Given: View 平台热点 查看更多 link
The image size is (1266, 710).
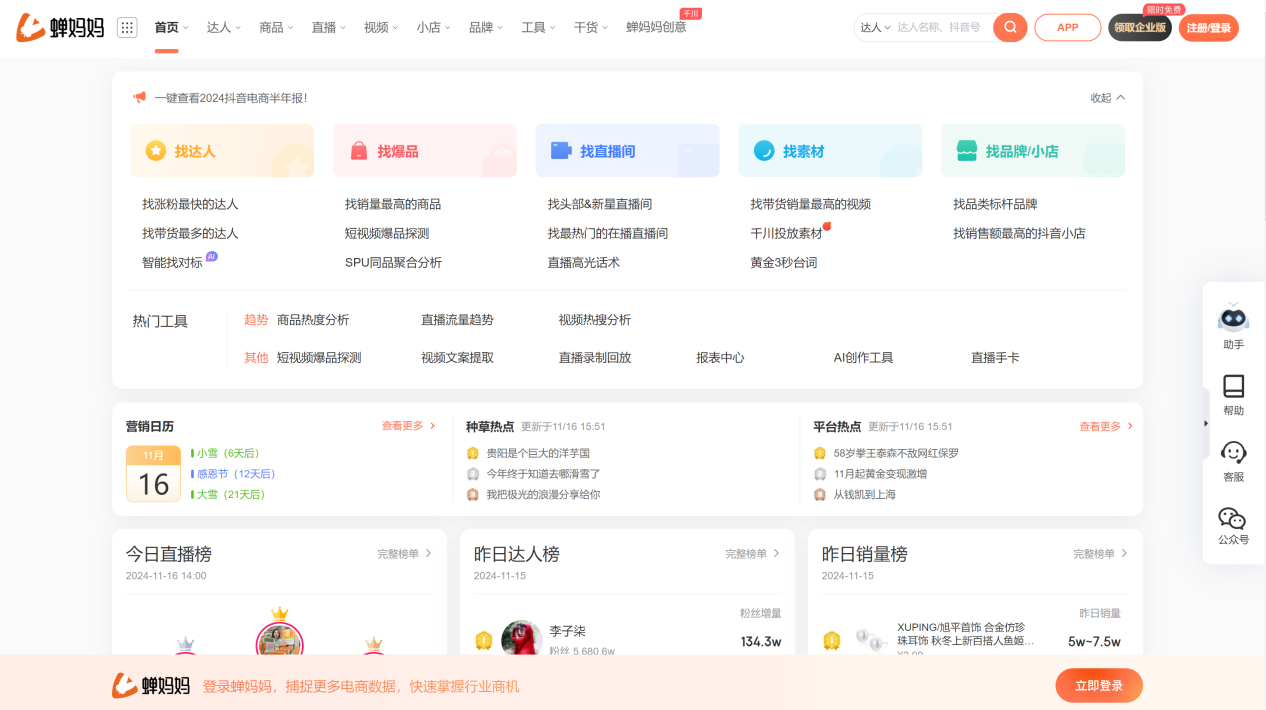Looking at the screenshot, I should click(1106, 426).
